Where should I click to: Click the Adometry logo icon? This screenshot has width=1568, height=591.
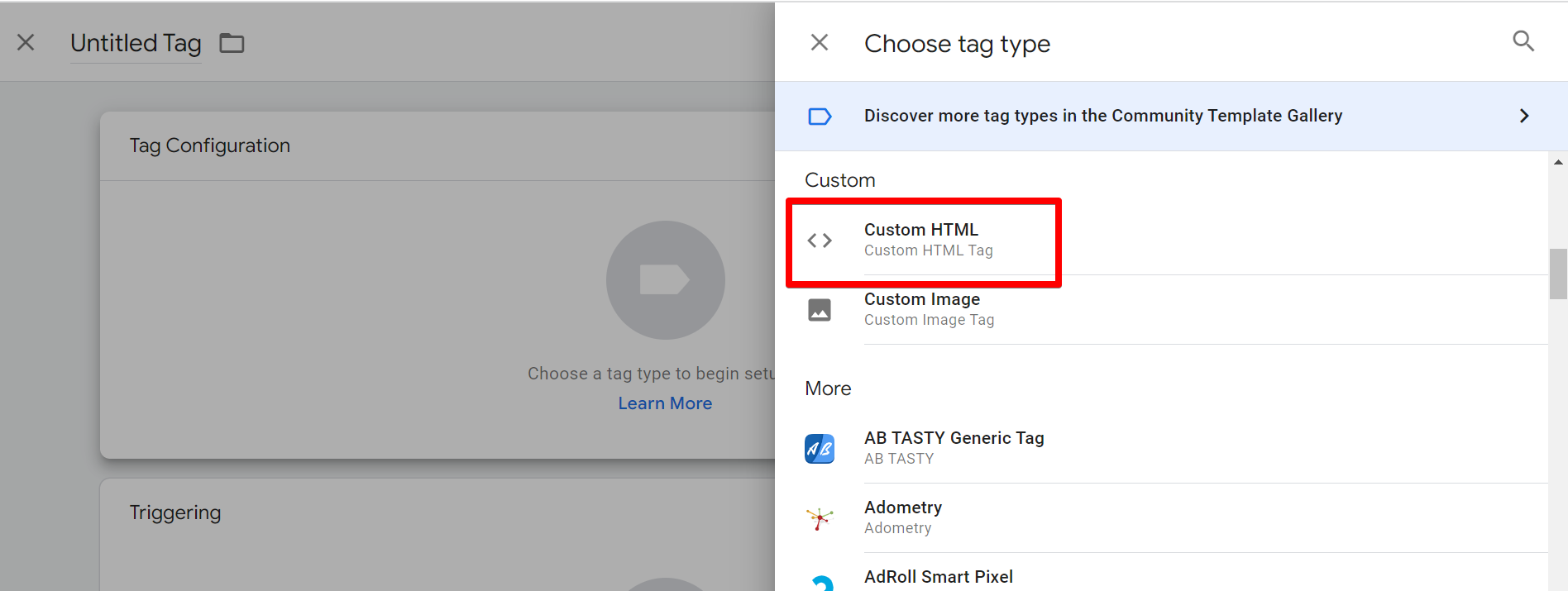[820, 518]
